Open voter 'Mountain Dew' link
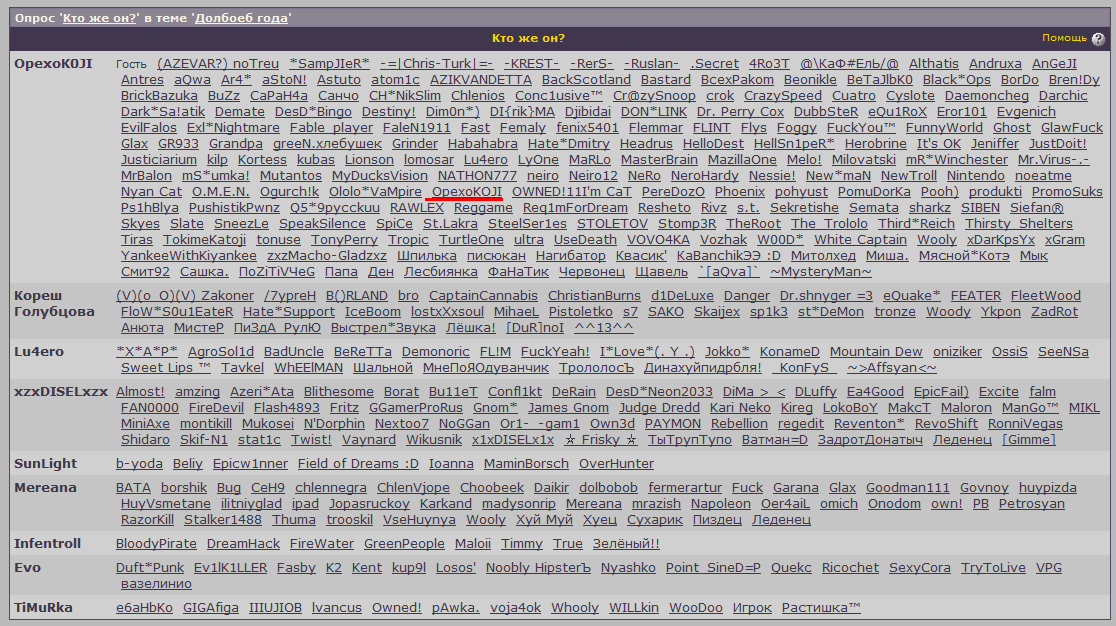Image resolution: width=1116 pixels, height=626 pixels. pyautogui.click(x=876, y=351)
